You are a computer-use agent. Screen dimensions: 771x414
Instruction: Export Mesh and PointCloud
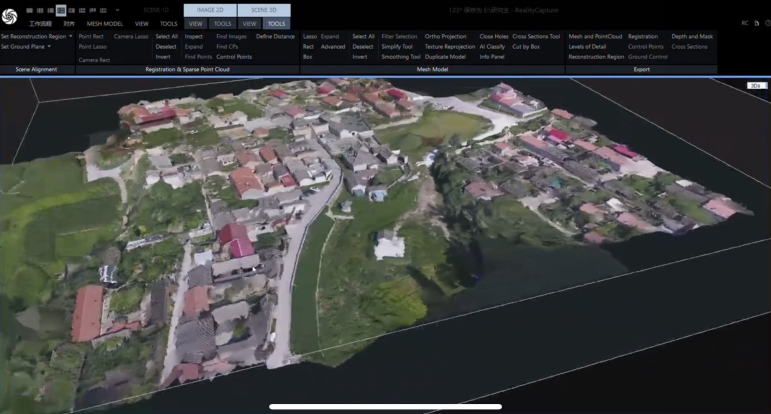(x=595, y=36)
